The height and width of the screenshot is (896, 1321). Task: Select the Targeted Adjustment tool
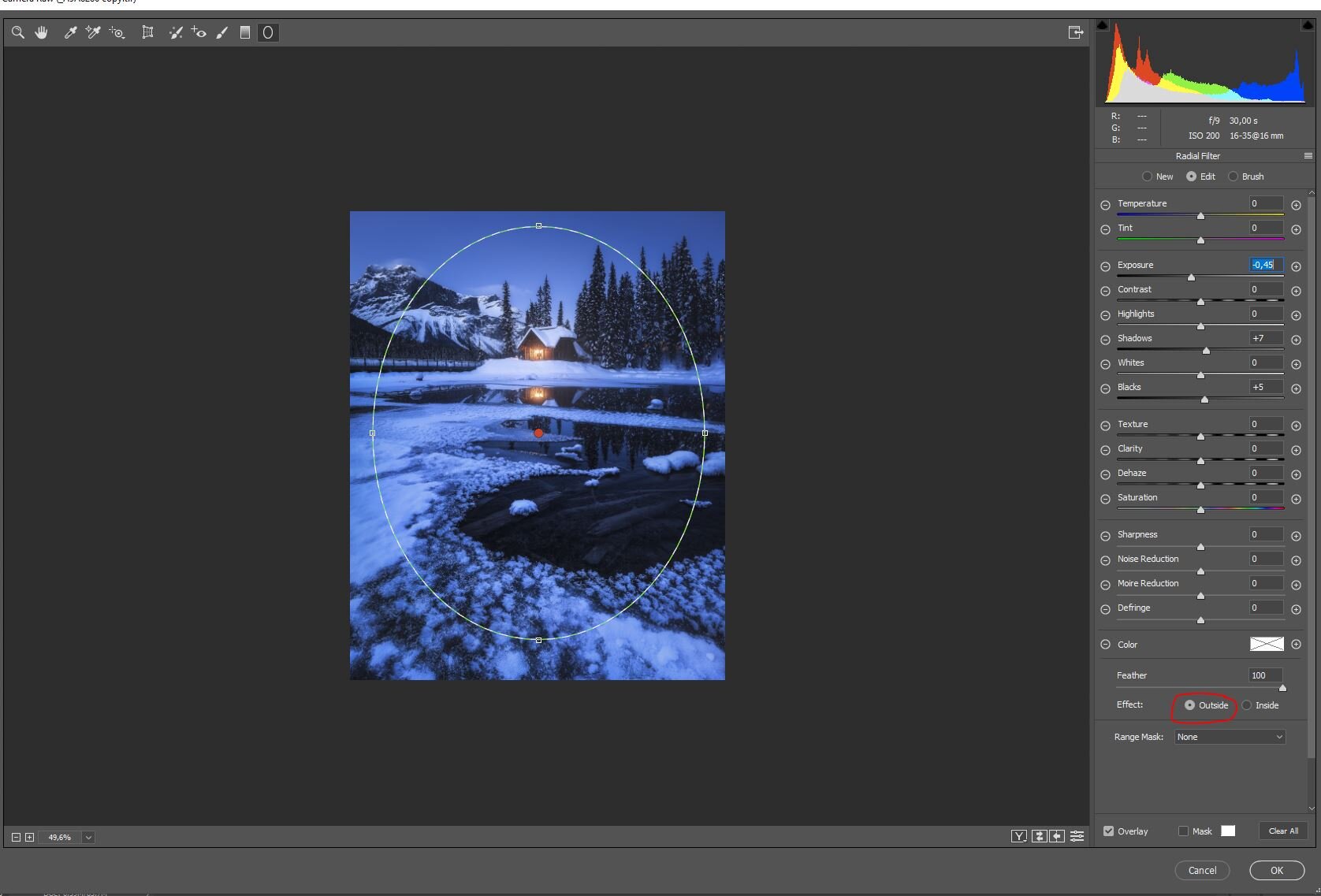click(117, 32)
